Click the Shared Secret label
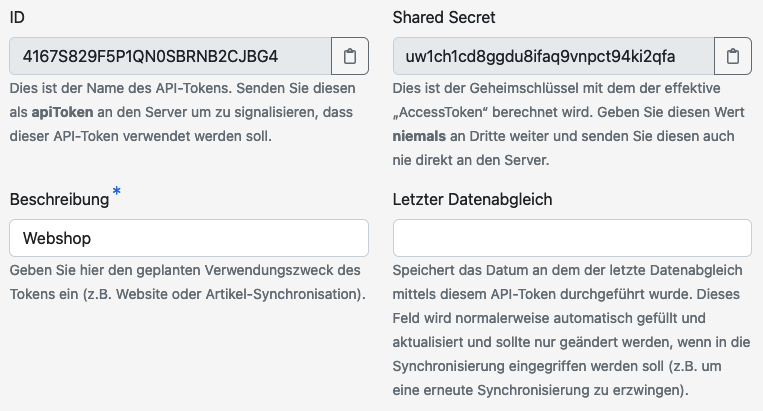The width and height of the screenshot is (763, 411). pyautogui.click(x=444, y=17)
